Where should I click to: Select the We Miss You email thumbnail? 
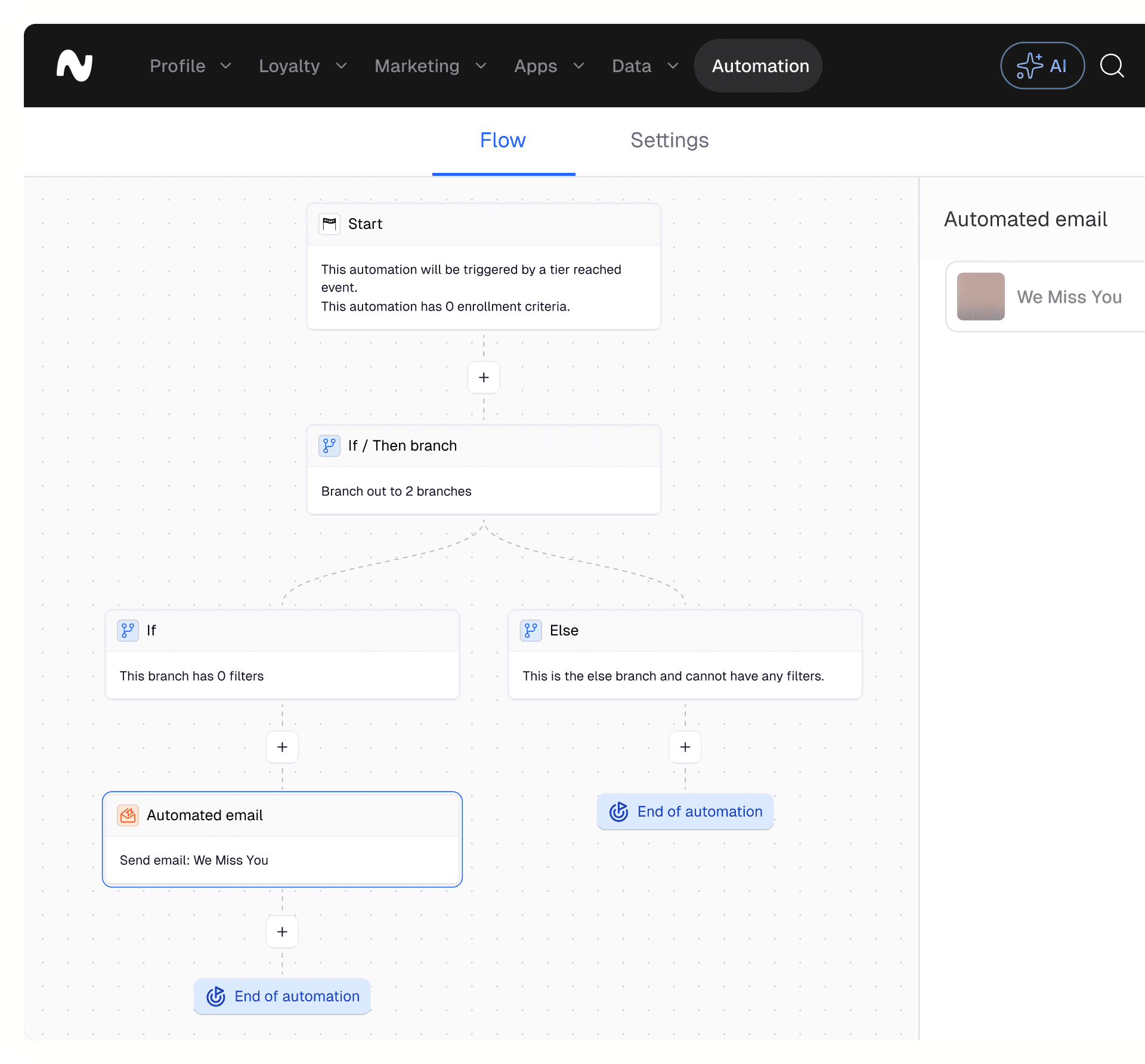[x=980, y=297]
